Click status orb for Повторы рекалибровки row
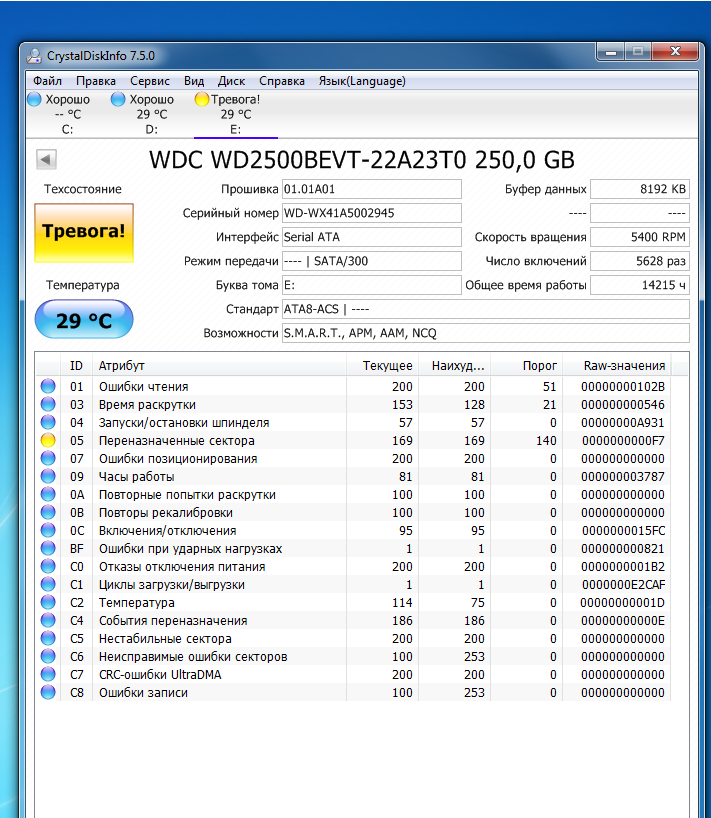Image resolution: width=711 pixels, height=818 pixels. tap(48, 512)
